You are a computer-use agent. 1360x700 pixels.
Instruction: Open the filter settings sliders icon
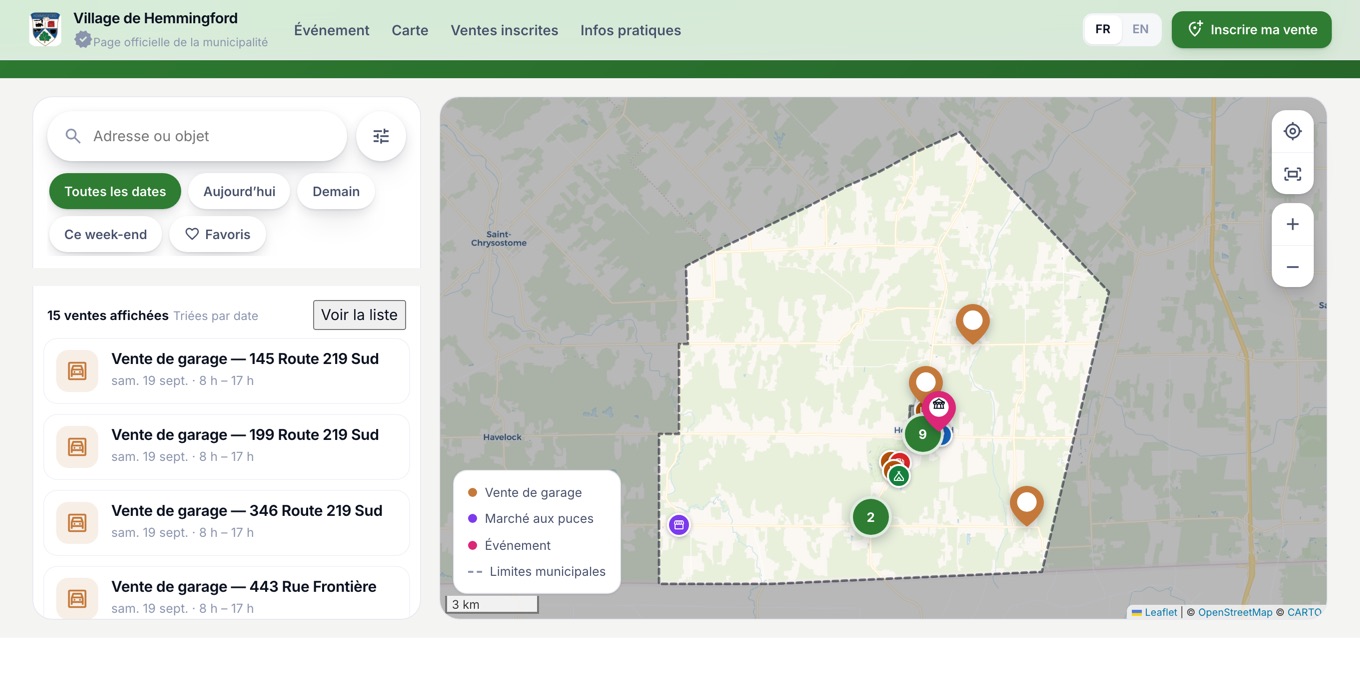[x=381, y=136]
